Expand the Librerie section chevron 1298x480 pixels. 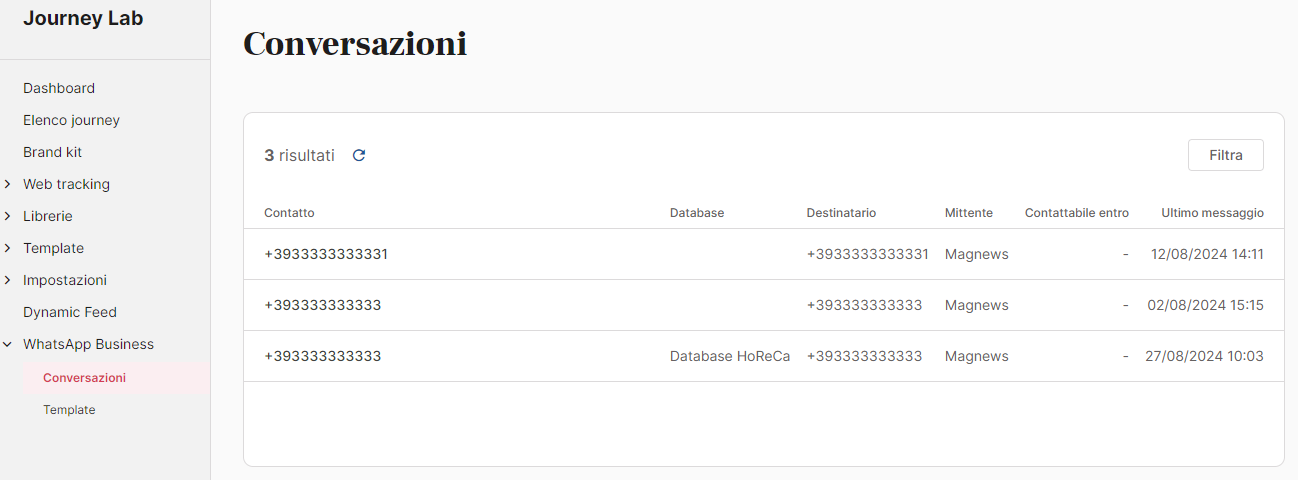click(8, 216)
